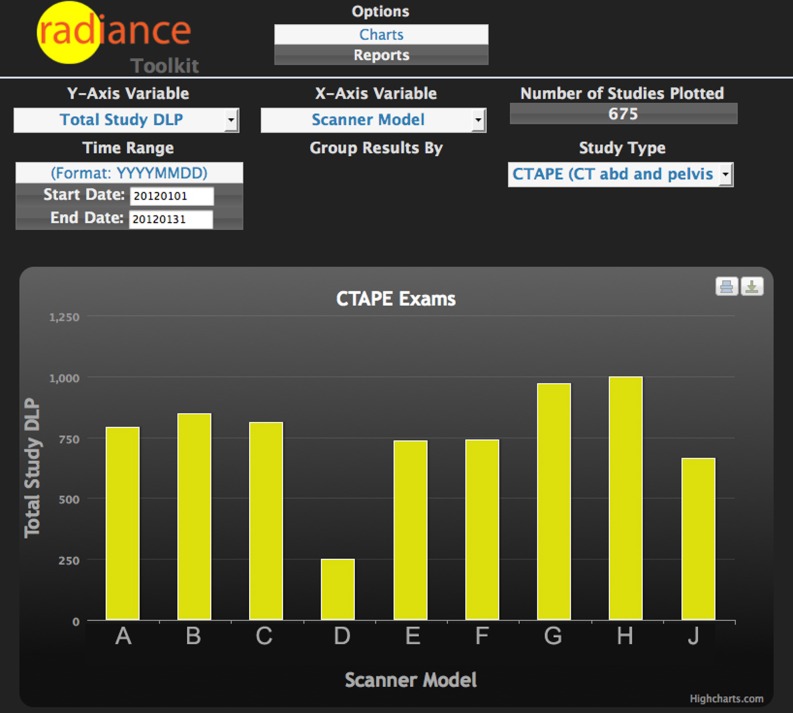Image resolution: width=793 pixels, height=713 pixels.
Task: Open the Highcharts.com link
Action: pos(726,699)
